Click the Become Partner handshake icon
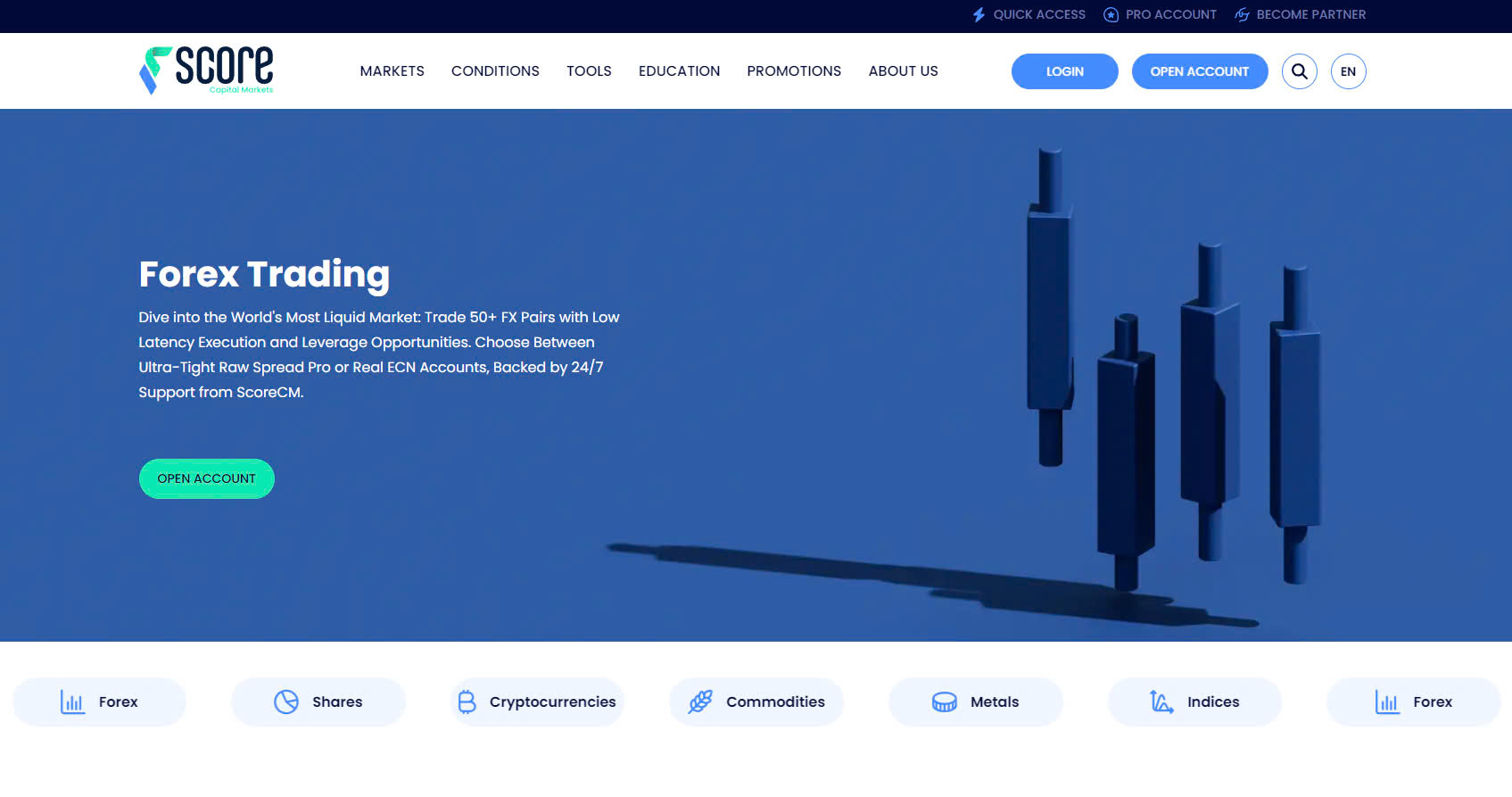Viewport: 1512px width, 797px height. [x=1242, y=14]
